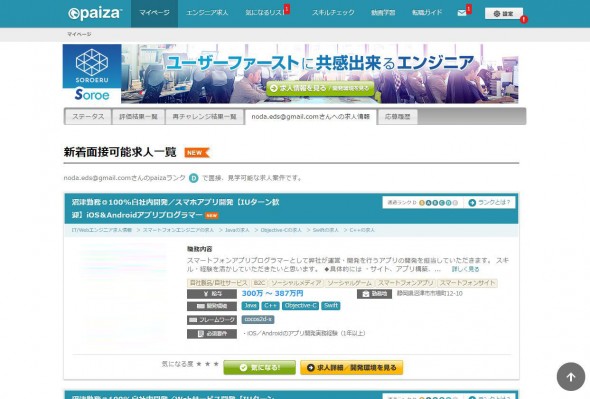Open the iOS&Androidアプリプログラマー job title
590x399 pixels.
(x=175, y=209)
